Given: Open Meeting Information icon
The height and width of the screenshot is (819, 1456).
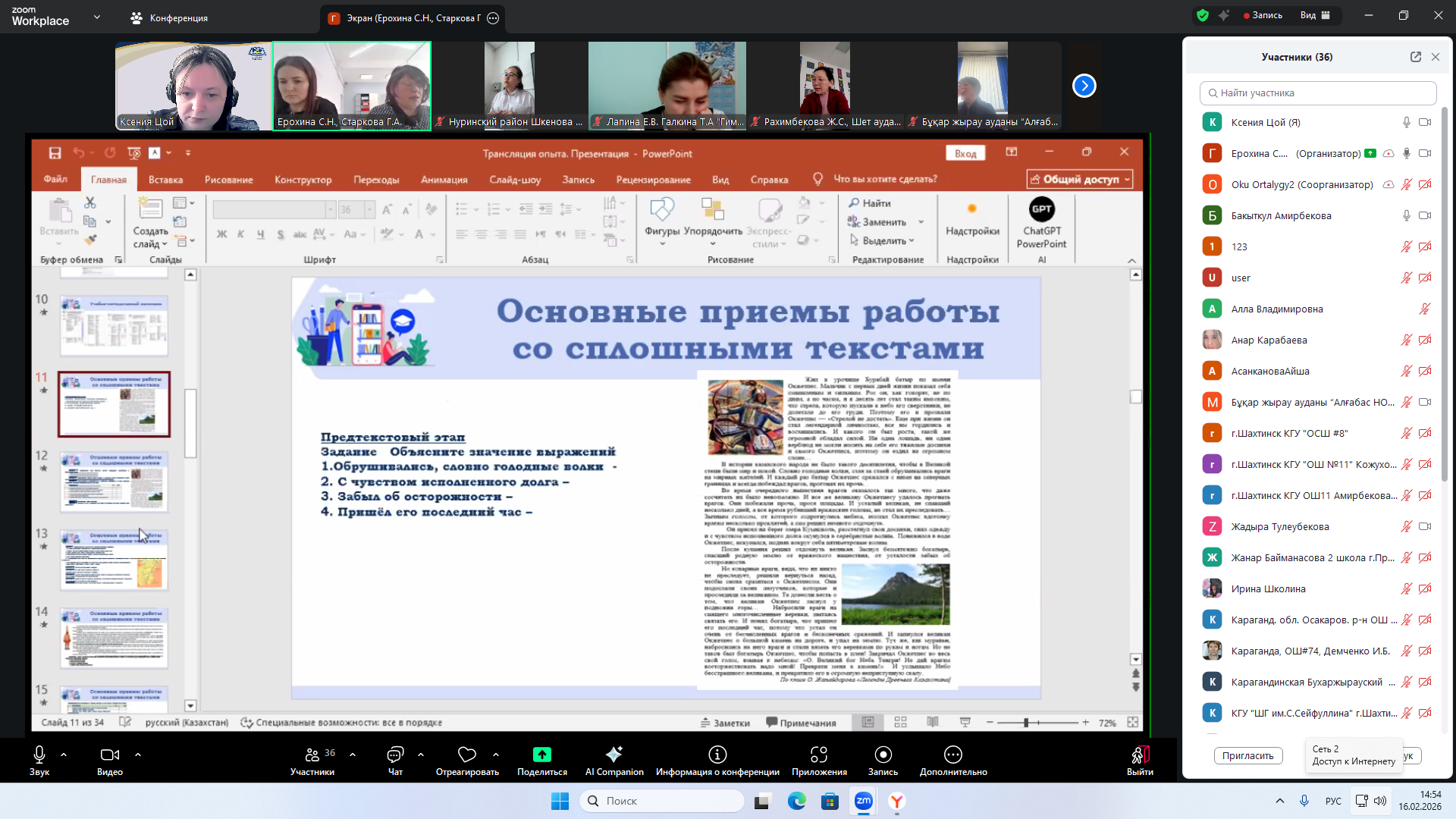Looking at the screenshot, I should click(x=717, y=755).
